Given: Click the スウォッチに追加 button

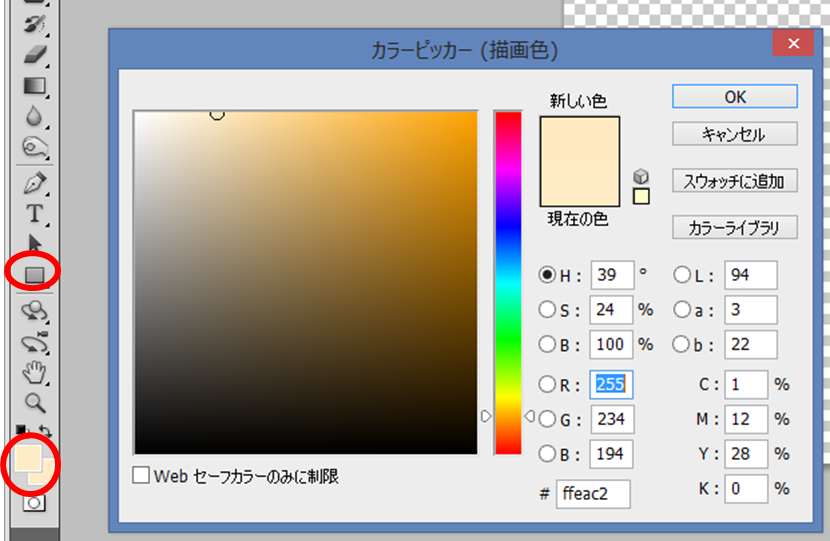Looking at the screenshot, I should (x=734, y=181).
